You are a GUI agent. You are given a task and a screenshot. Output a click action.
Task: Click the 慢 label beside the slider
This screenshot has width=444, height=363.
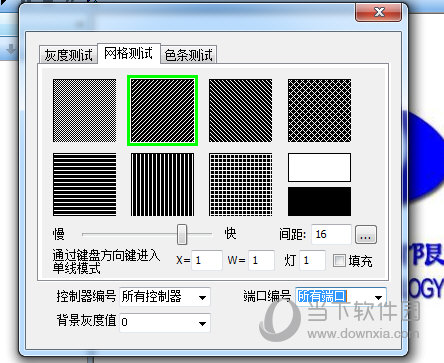tap(59, 234)
